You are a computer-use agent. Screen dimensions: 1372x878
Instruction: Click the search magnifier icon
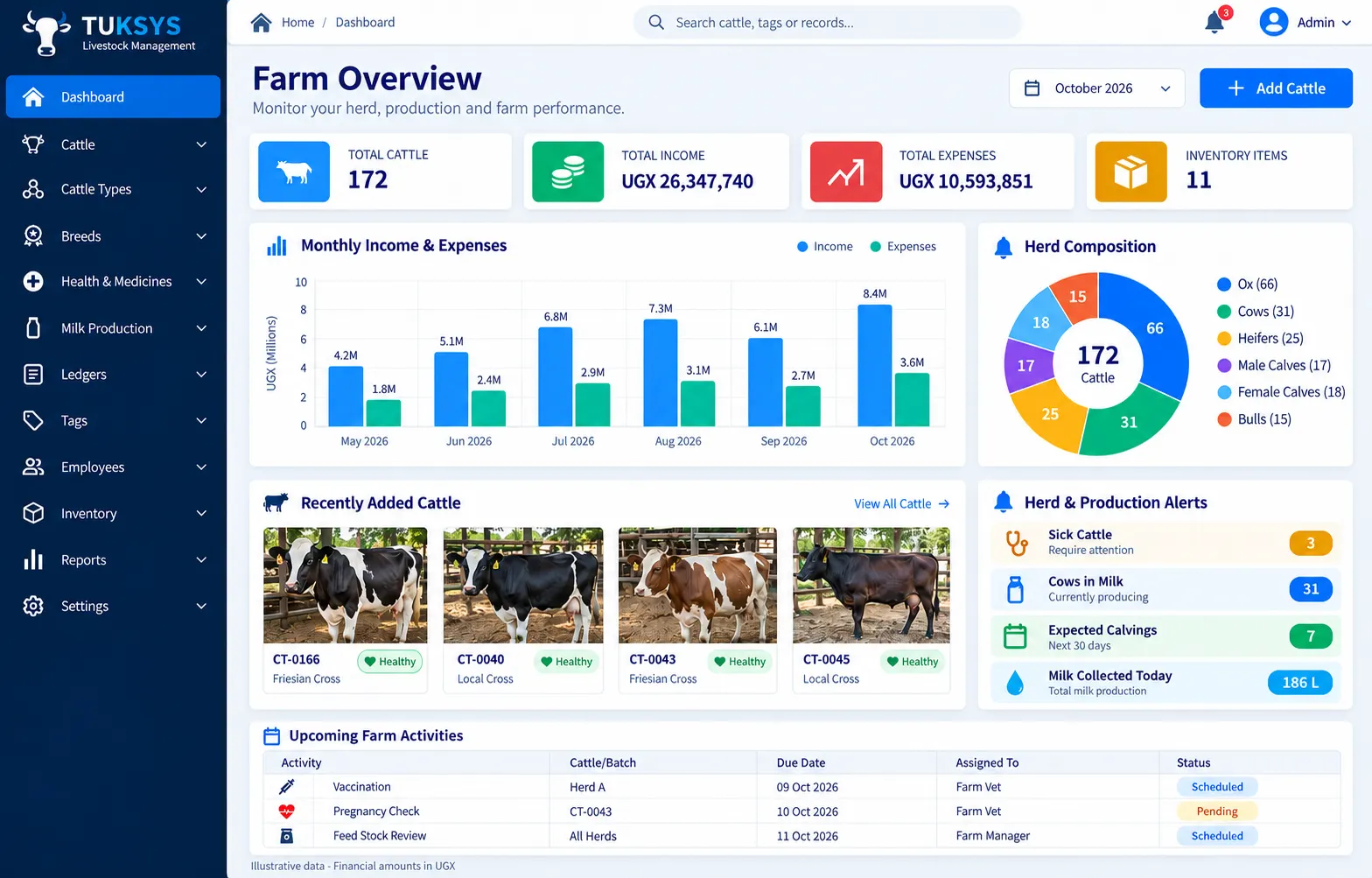(656, 22)
